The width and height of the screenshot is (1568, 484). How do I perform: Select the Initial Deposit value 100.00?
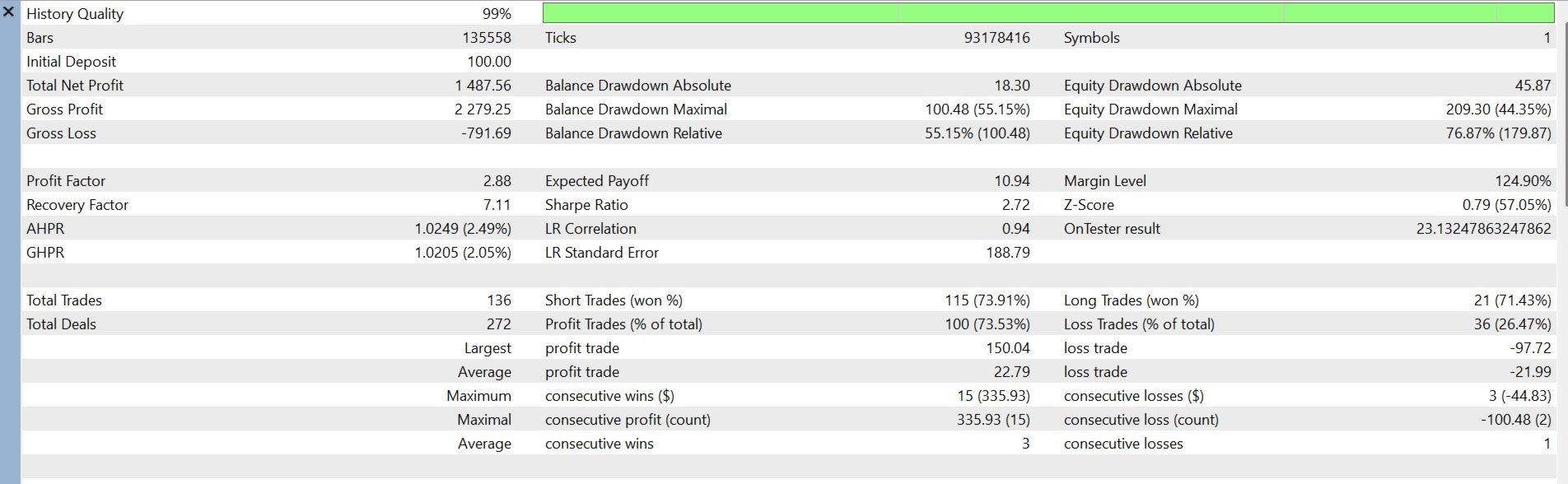pos(489,62)
